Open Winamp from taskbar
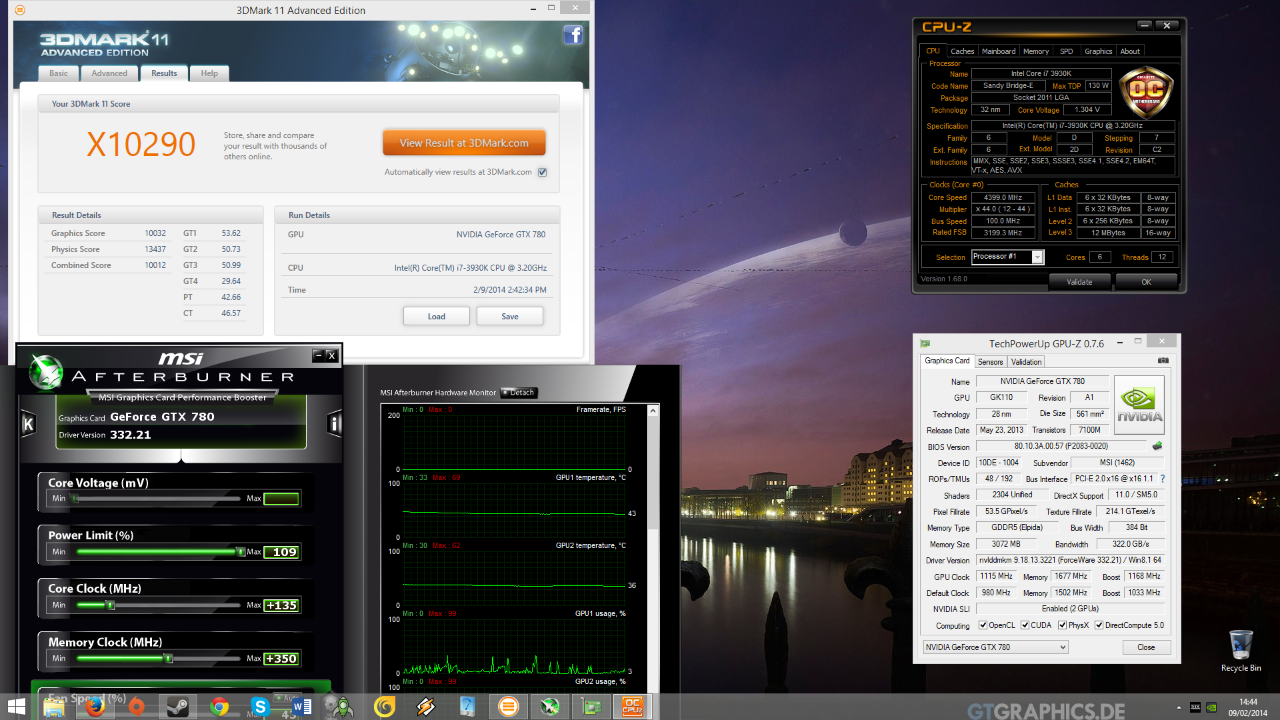1280x720 pixels. [426, 707]
